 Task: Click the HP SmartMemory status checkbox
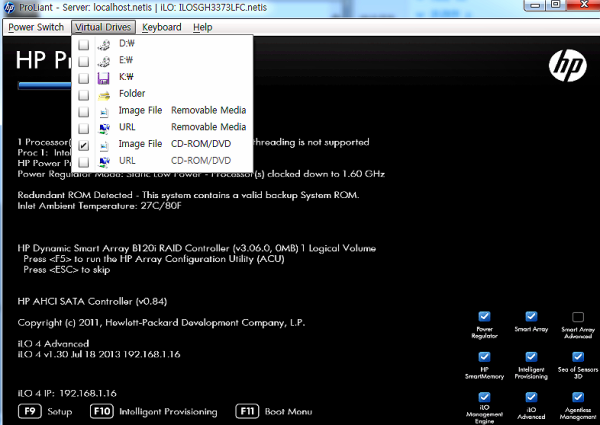click(484, 357)
